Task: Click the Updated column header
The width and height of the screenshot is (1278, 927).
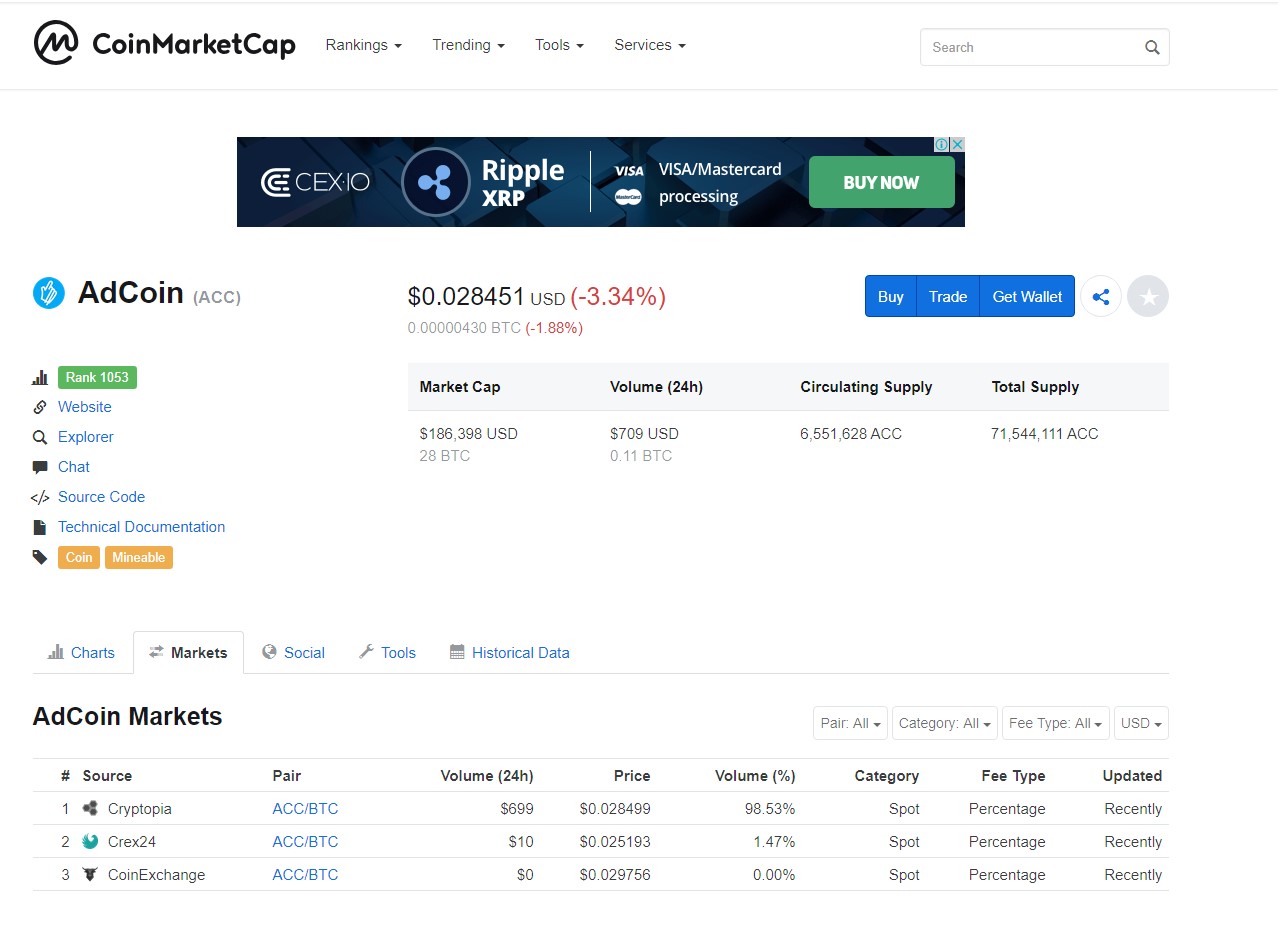Action: (1132, 775)
